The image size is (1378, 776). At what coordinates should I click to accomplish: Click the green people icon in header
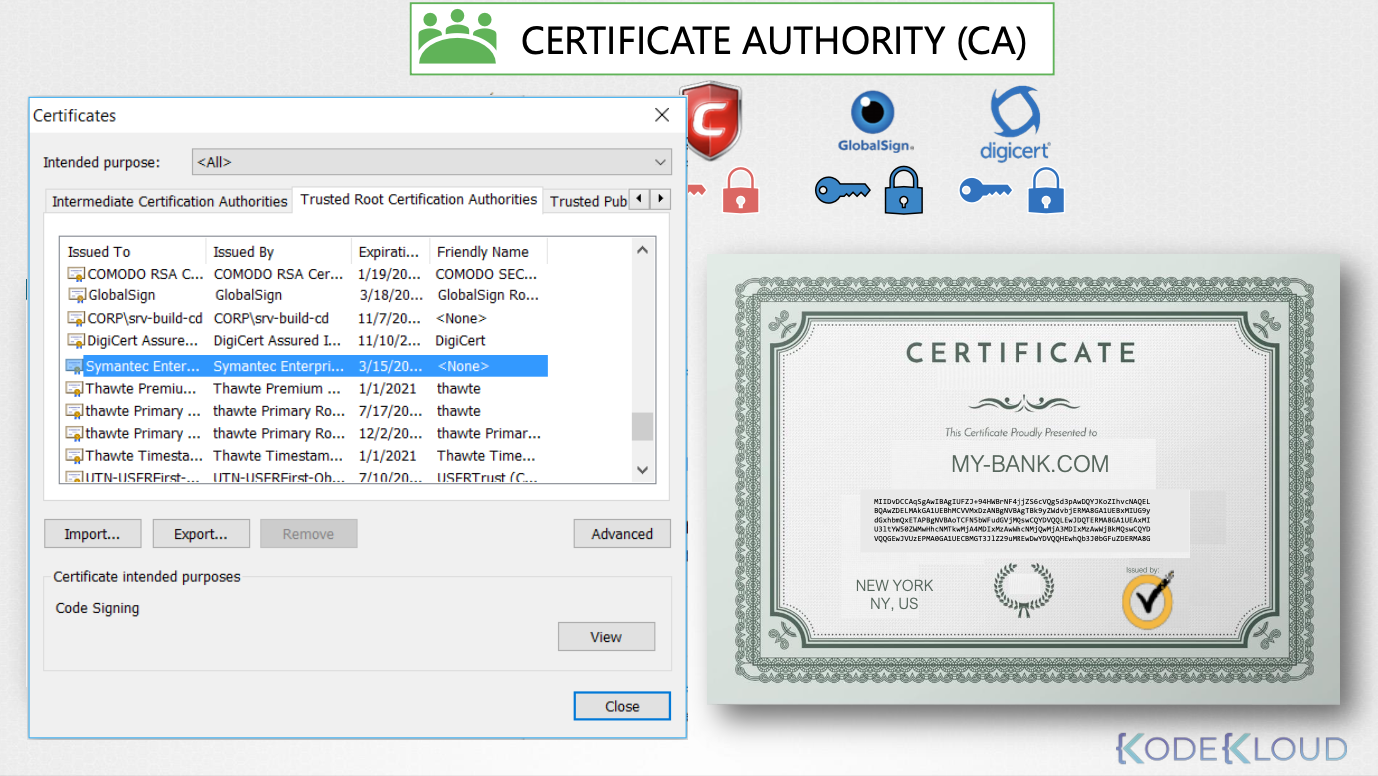point(457,38)
